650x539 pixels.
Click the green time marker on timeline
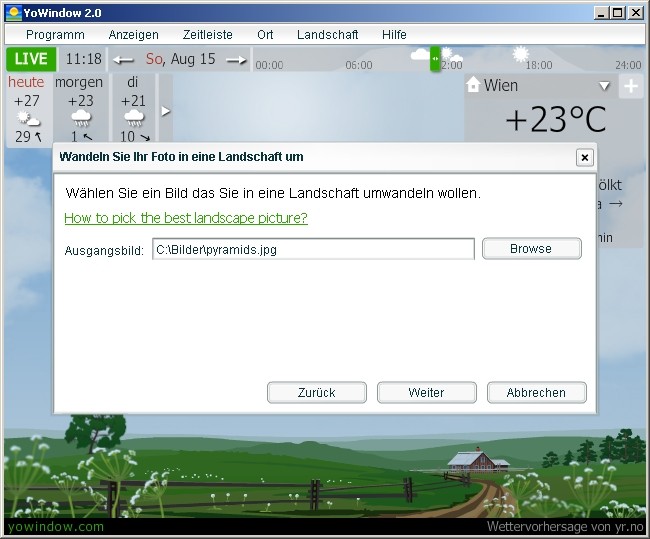pos(435,59)
